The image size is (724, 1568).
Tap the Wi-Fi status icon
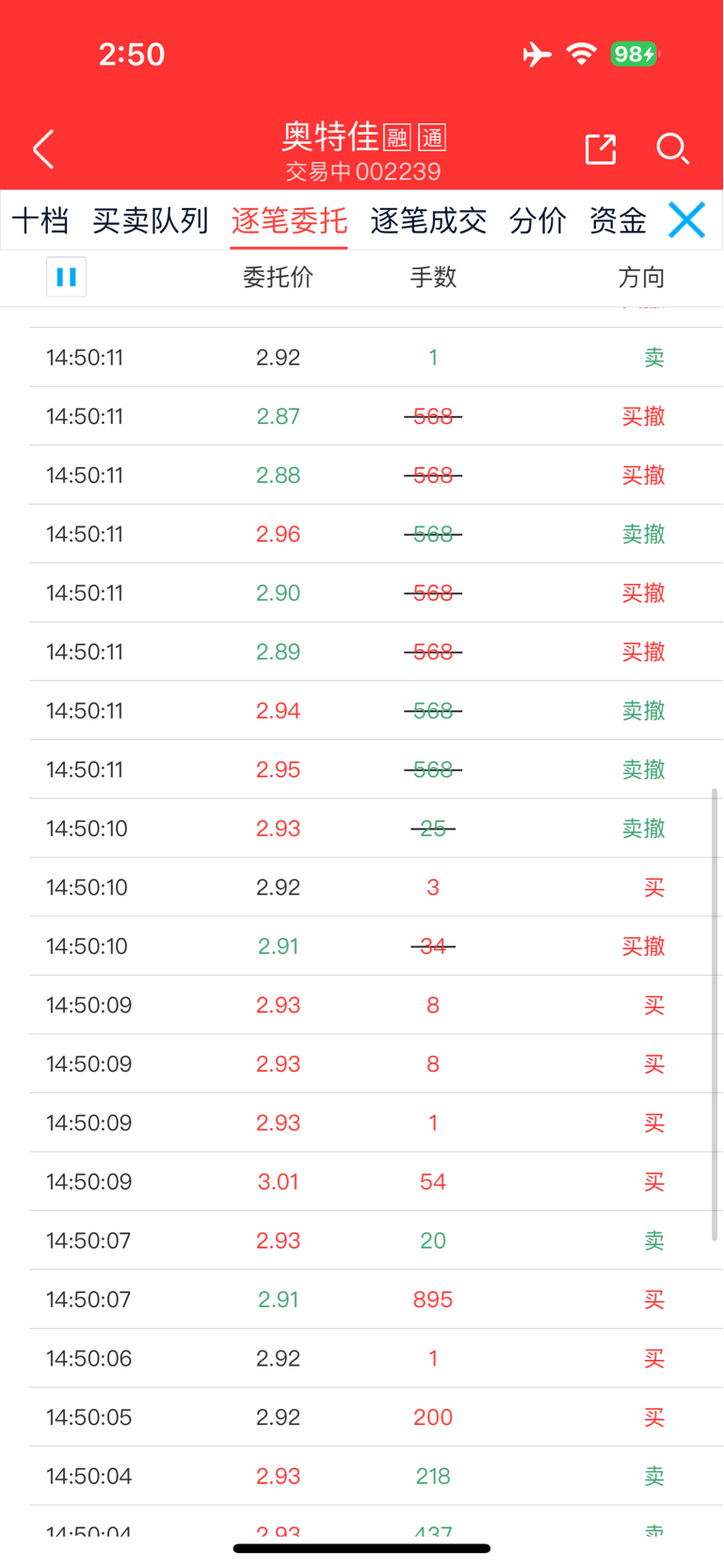pyautogui.click(x=582, y=55)
